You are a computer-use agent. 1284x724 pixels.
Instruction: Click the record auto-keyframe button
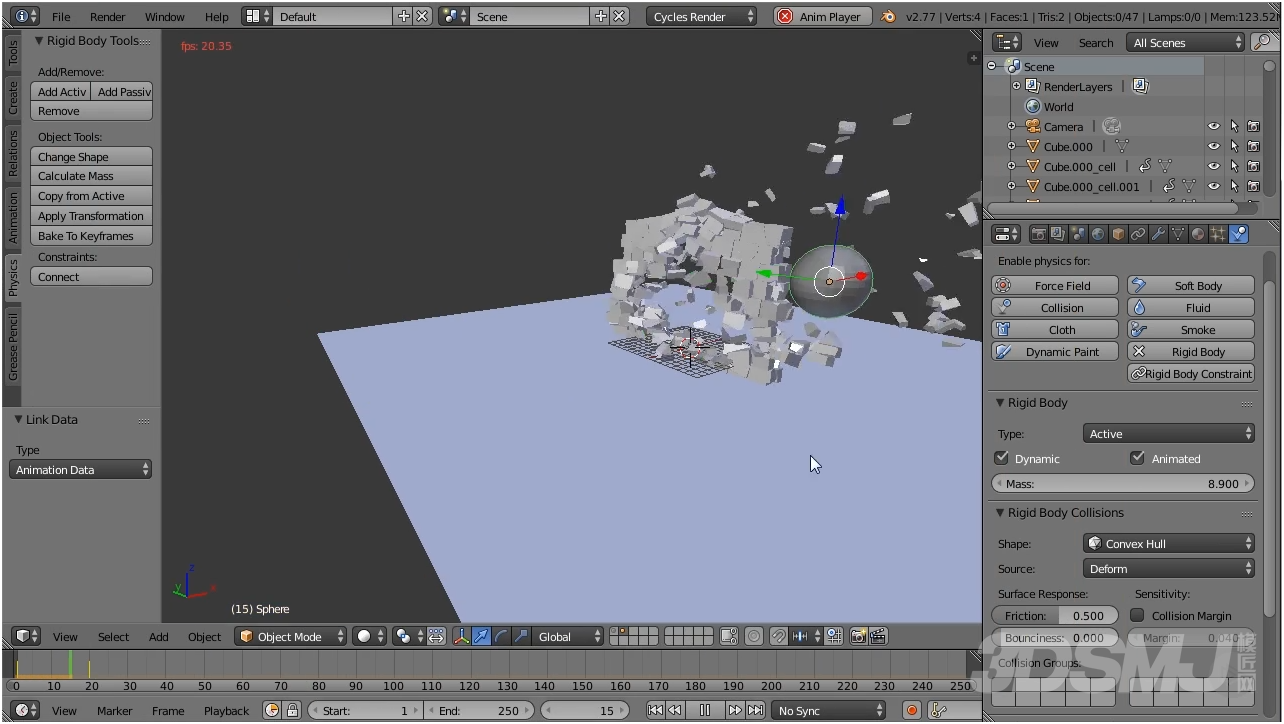(x=912, y=710)
